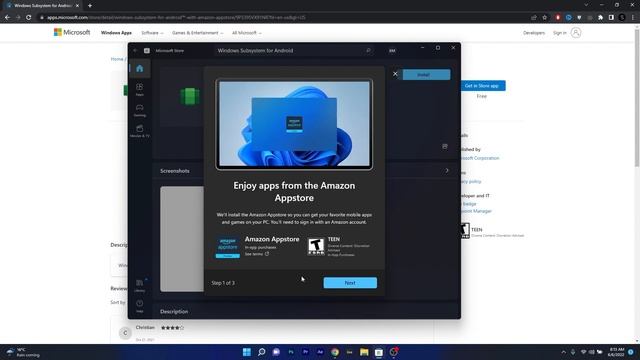Click the Chrome address bar URL
640x360 pixels.
(176, 18)
